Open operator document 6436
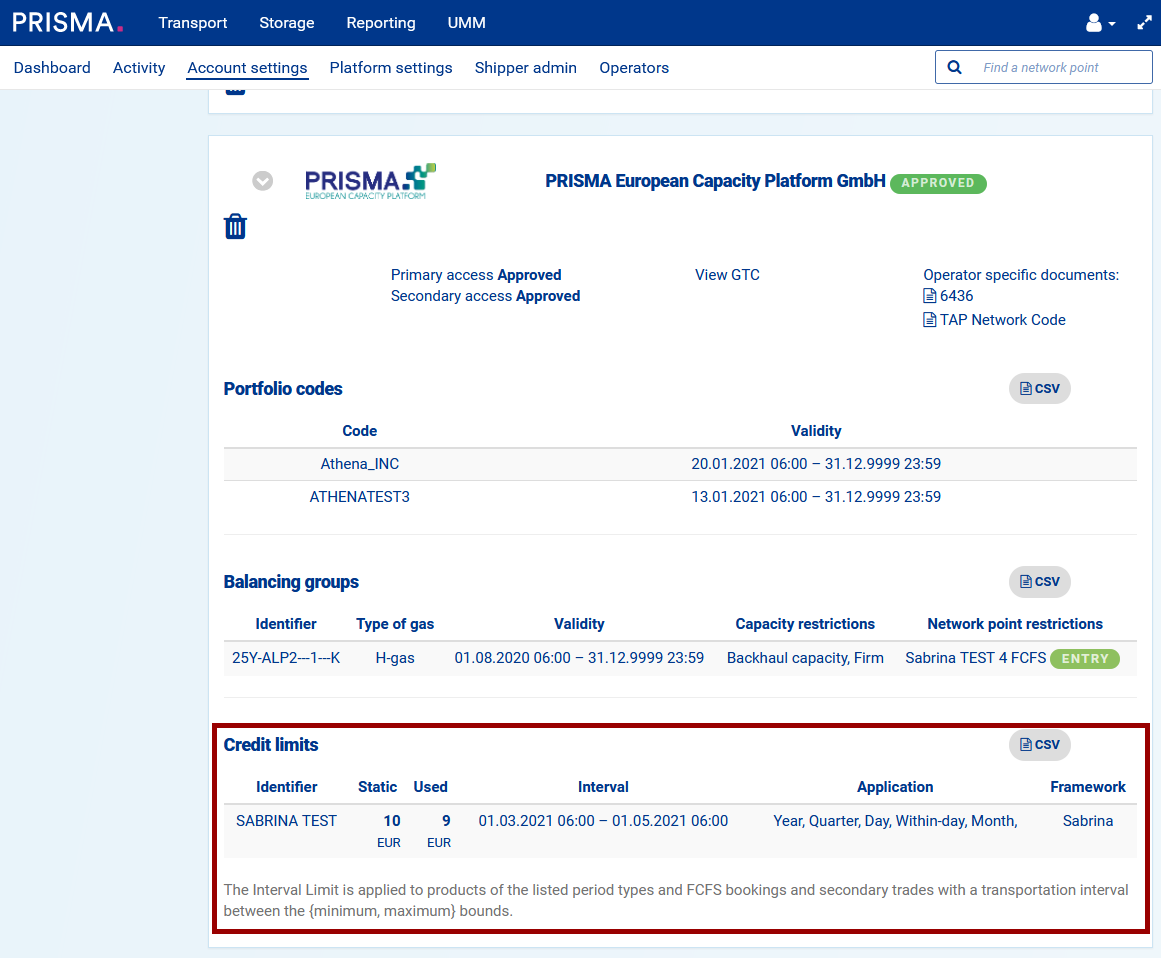This screenshot has height=958, width=1161. [x=955, y=296]
